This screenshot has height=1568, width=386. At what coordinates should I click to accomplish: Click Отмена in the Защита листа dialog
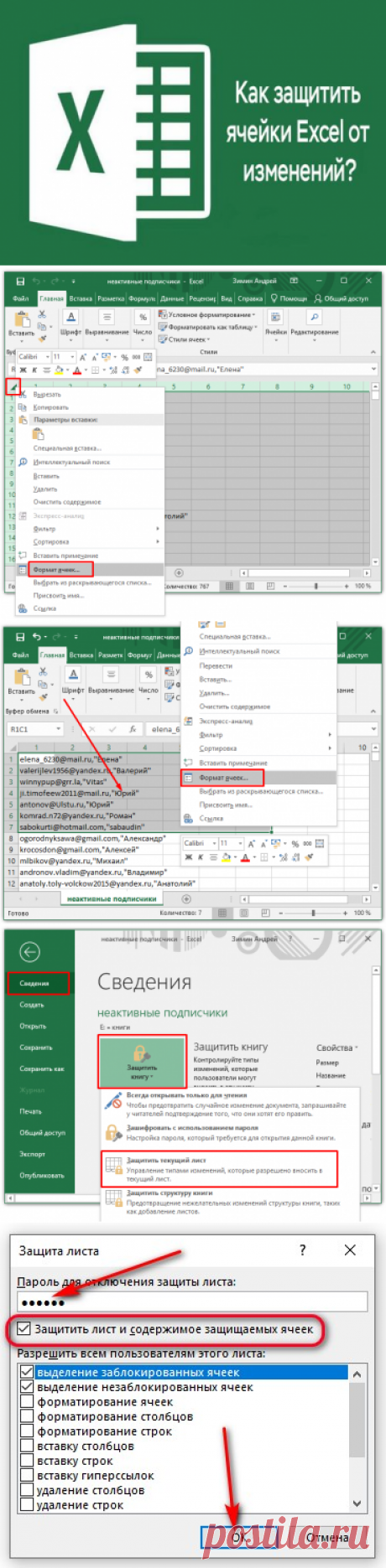pos(327,1537)
